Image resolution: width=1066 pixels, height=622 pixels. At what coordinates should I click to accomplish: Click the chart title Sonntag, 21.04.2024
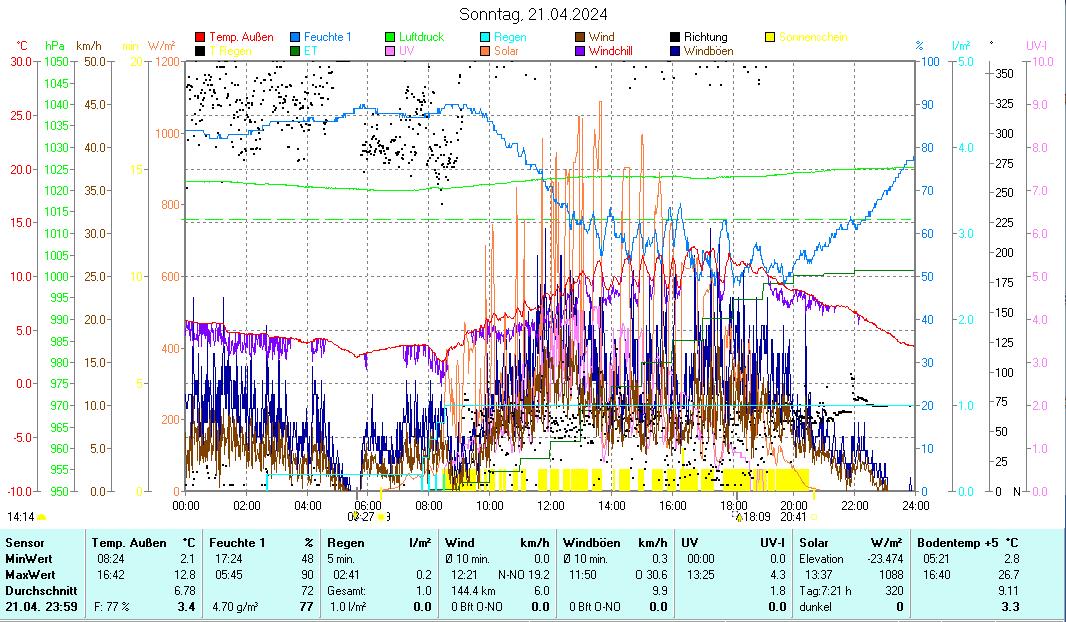[x=532, y=14]
